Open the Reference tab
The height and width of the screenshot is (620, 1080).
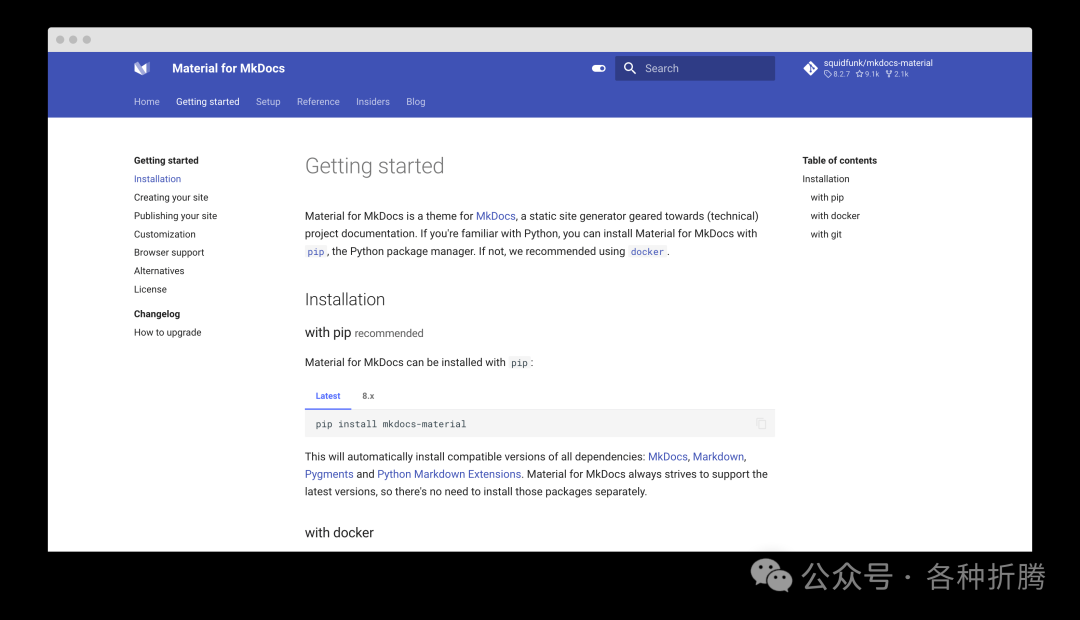tap(318, 101)
